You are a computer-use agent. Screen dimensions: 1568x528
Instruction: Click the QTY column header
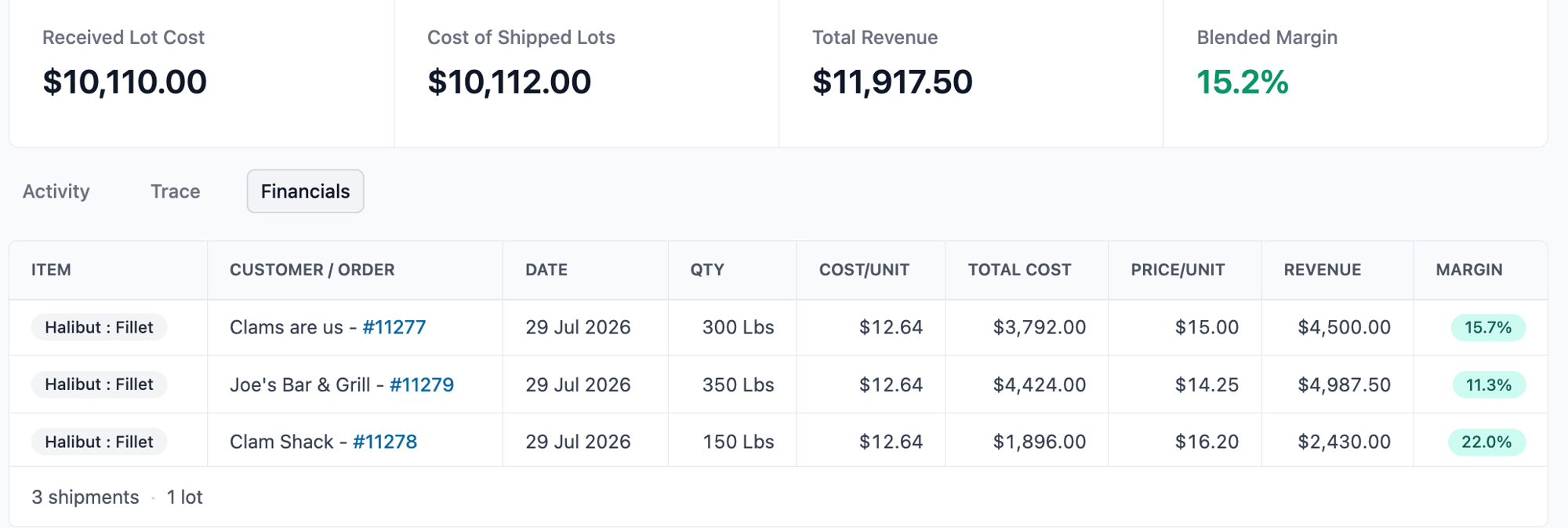707,270
